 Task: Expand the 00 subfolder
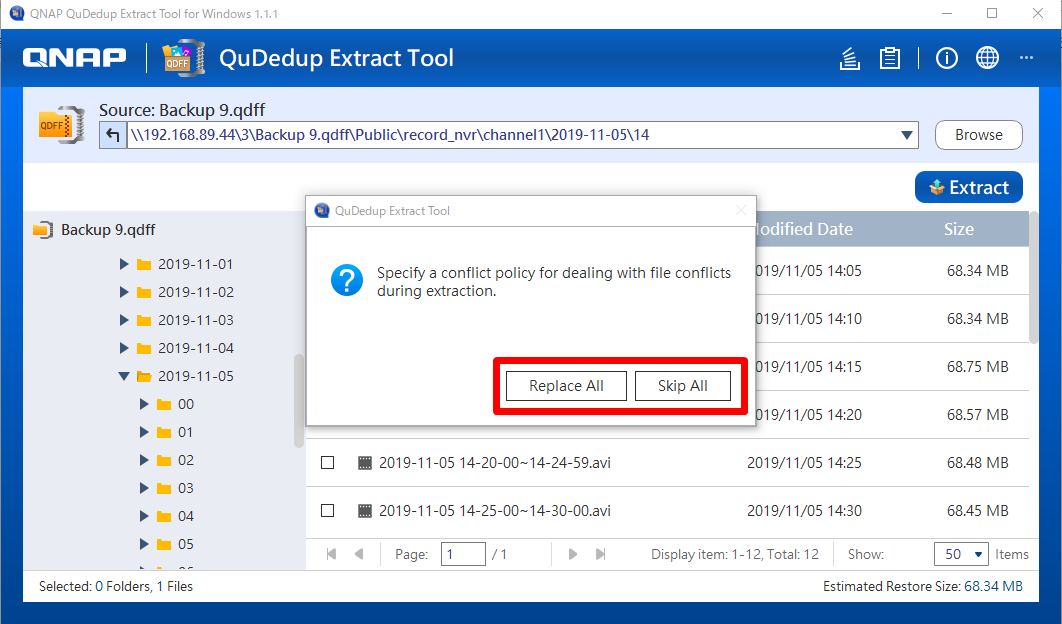tap(144, 404)
